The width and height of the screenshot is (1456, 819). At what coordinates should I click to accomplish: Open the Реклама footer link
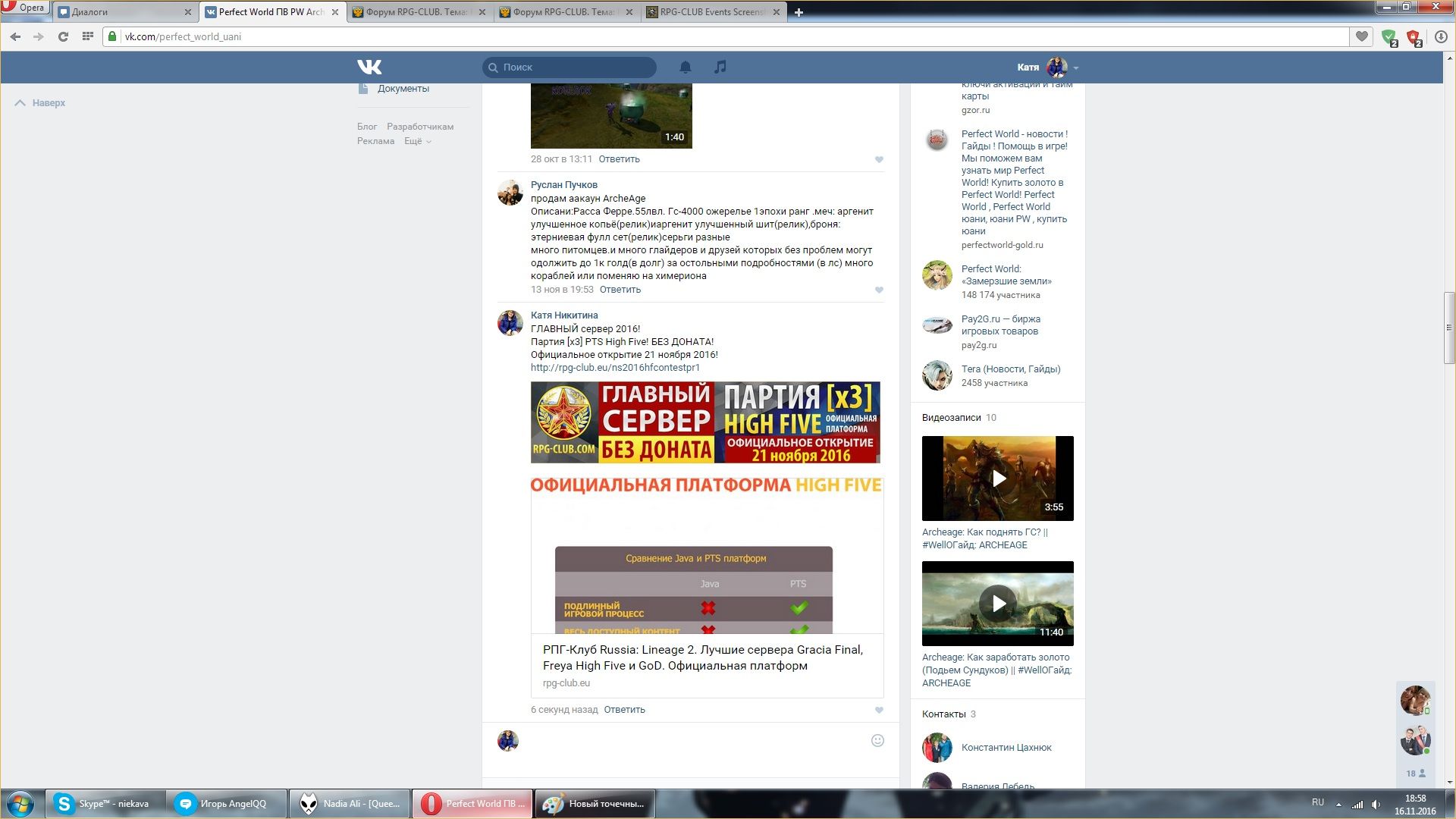(x=375, y=141)
